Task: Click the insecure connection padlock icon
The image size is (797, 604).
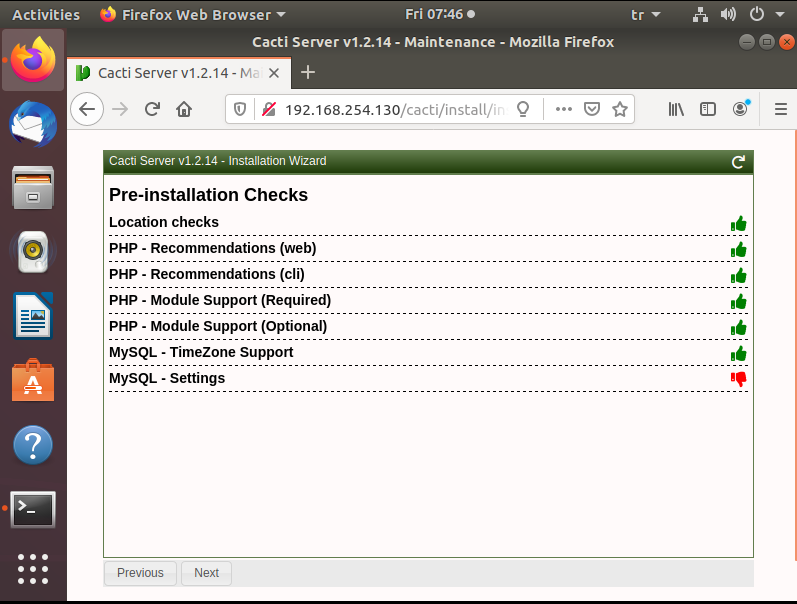Action: click(268, 109)
